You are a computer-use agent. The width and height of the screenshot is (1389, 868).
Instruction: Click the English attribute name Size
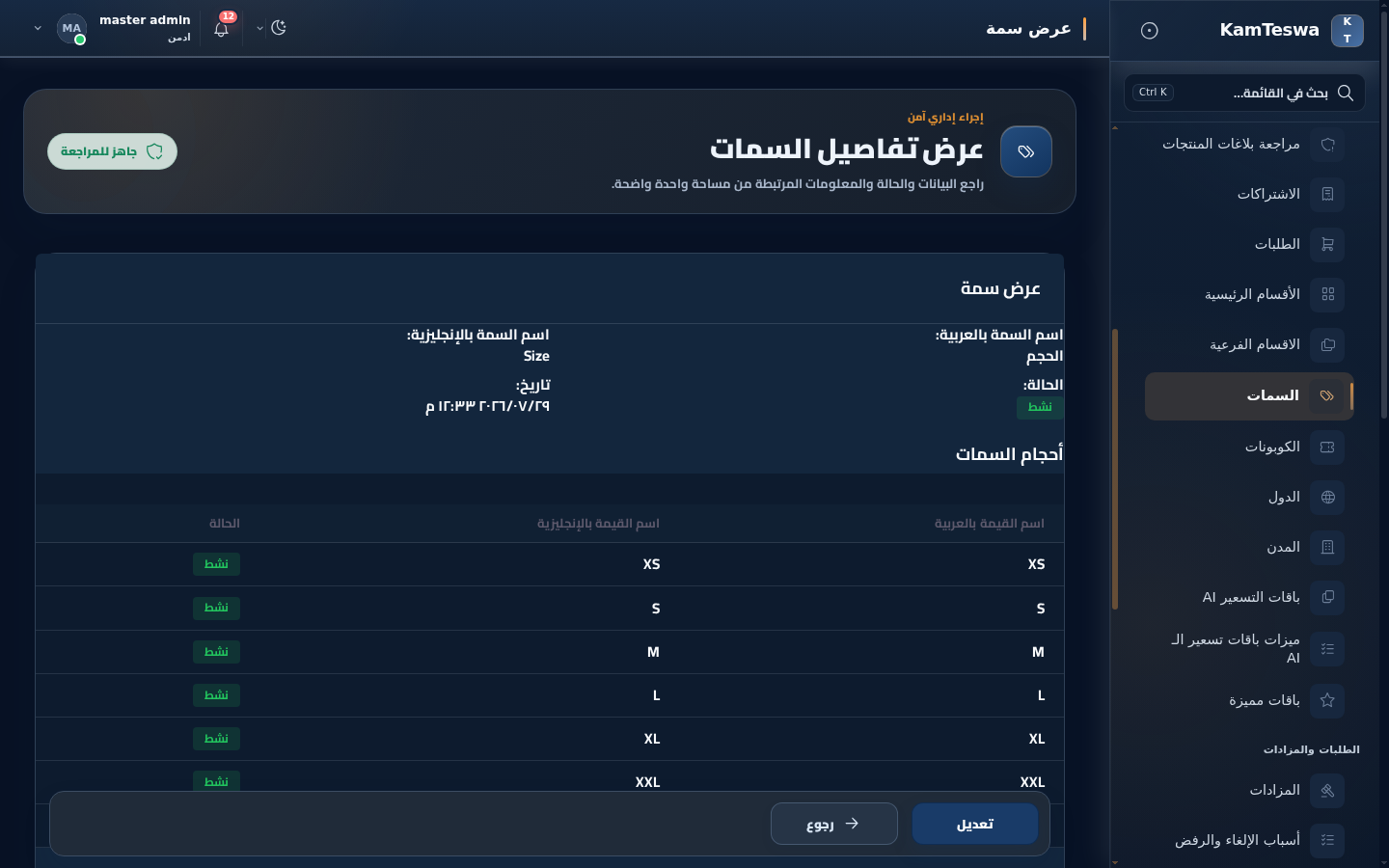pos(536,356)
